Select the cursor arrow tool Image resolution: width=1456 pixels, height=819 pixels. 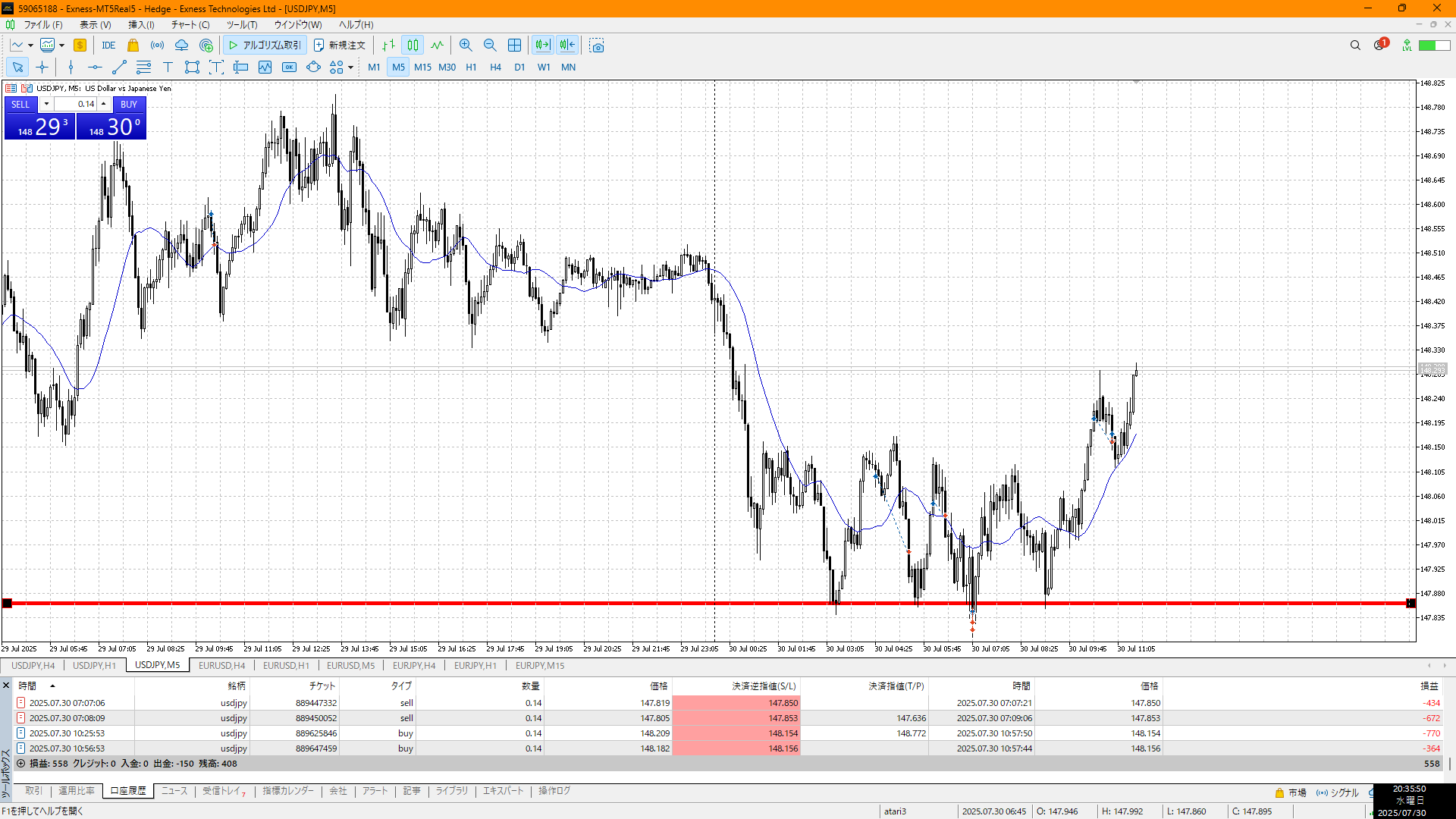coord(17,67)
